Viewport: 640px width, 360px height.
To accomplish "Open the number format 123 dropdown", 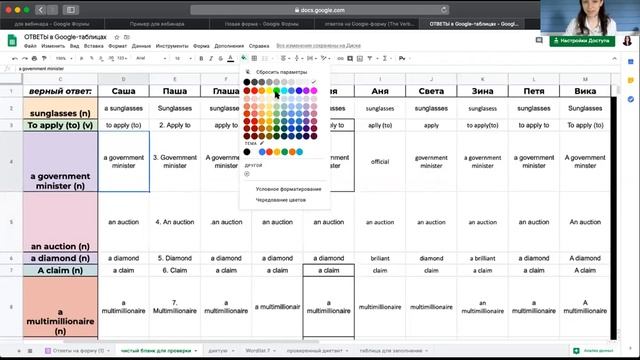I will pyautogui.click(x=122, y=58).
